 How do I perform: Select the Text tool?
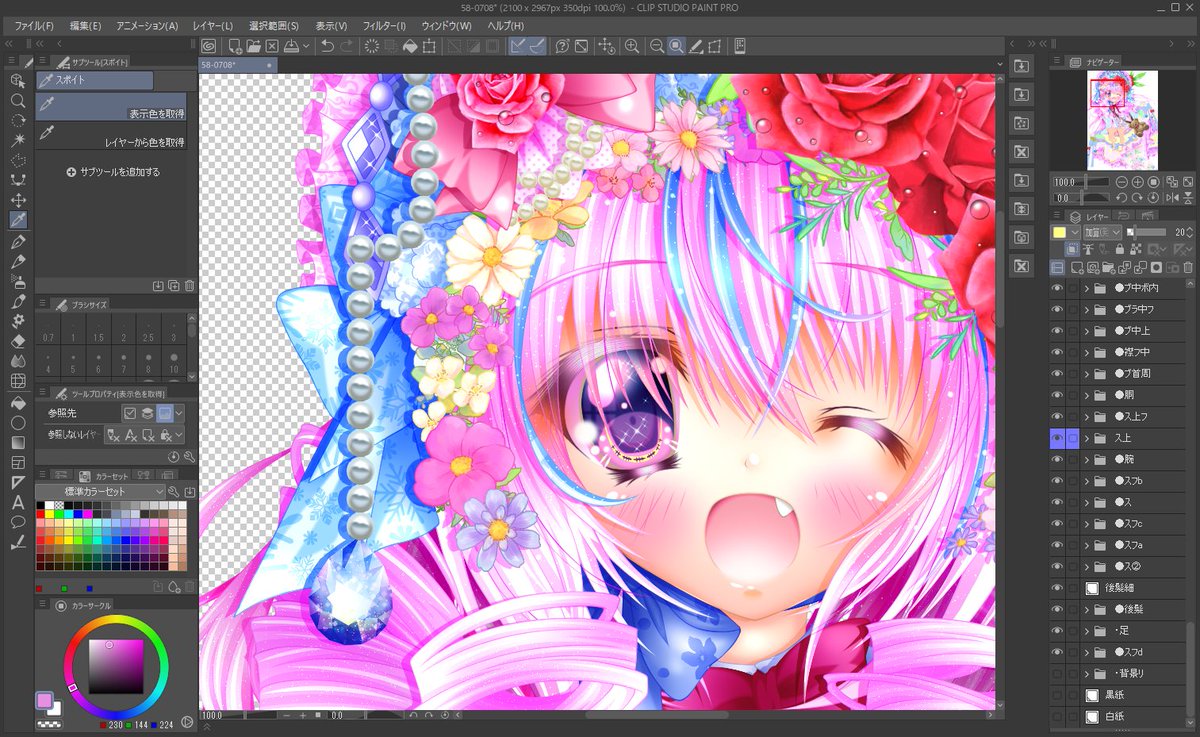tap(17, 502)
